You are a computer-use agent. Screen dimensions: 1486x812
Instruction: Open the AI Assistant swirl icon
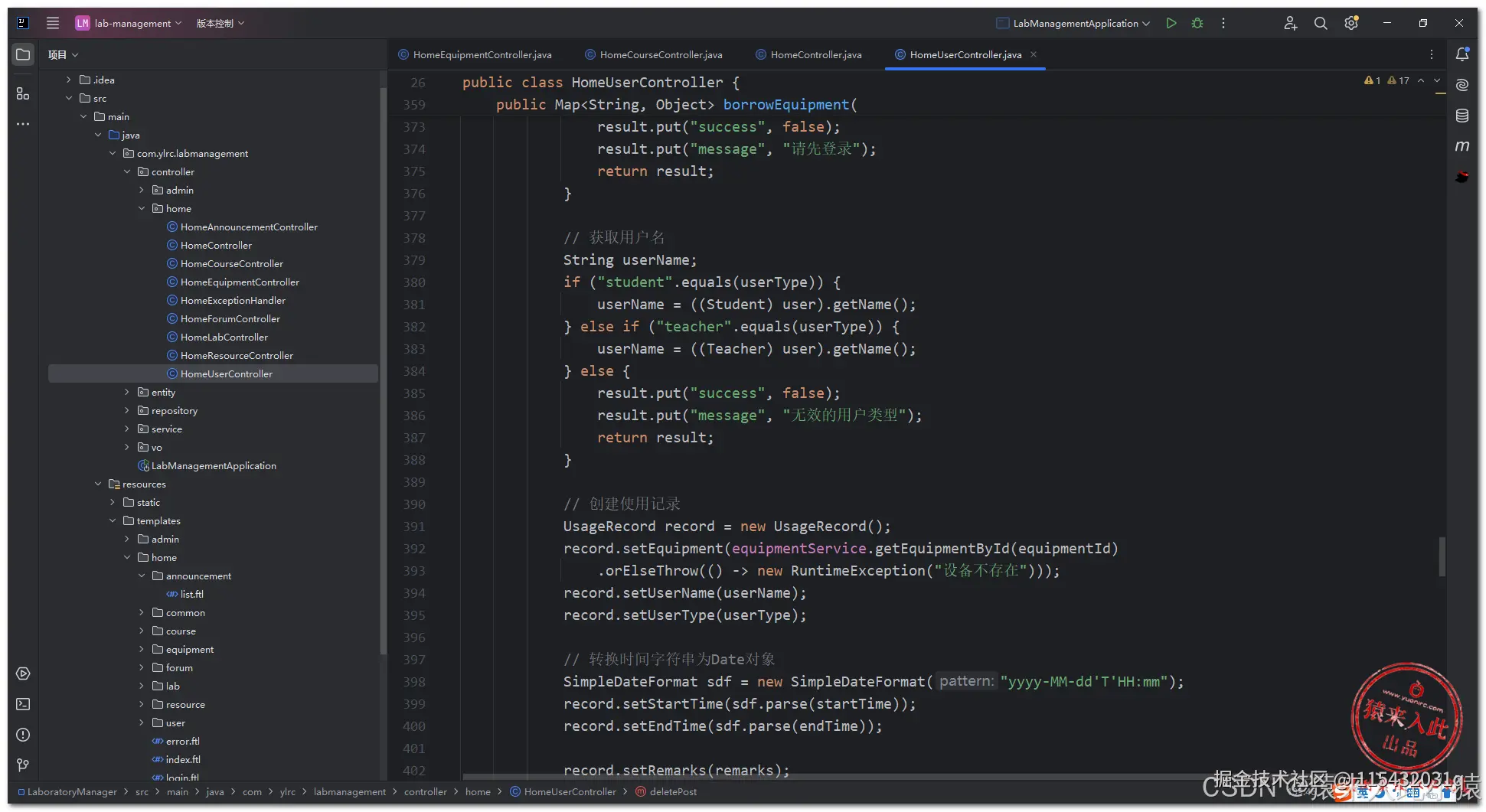(x=1462, y=85)
